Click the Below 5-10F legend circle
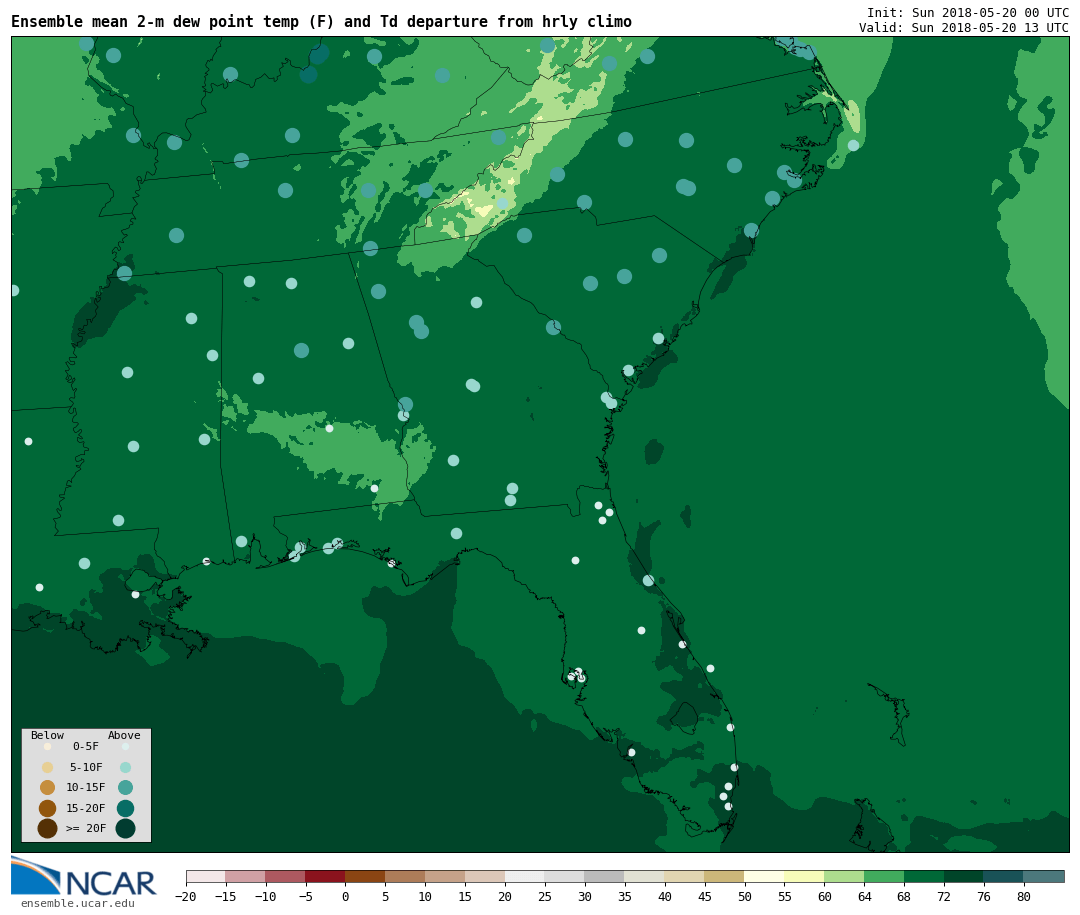The height and width of the screenshot is (915, 1080). (48, 768)
